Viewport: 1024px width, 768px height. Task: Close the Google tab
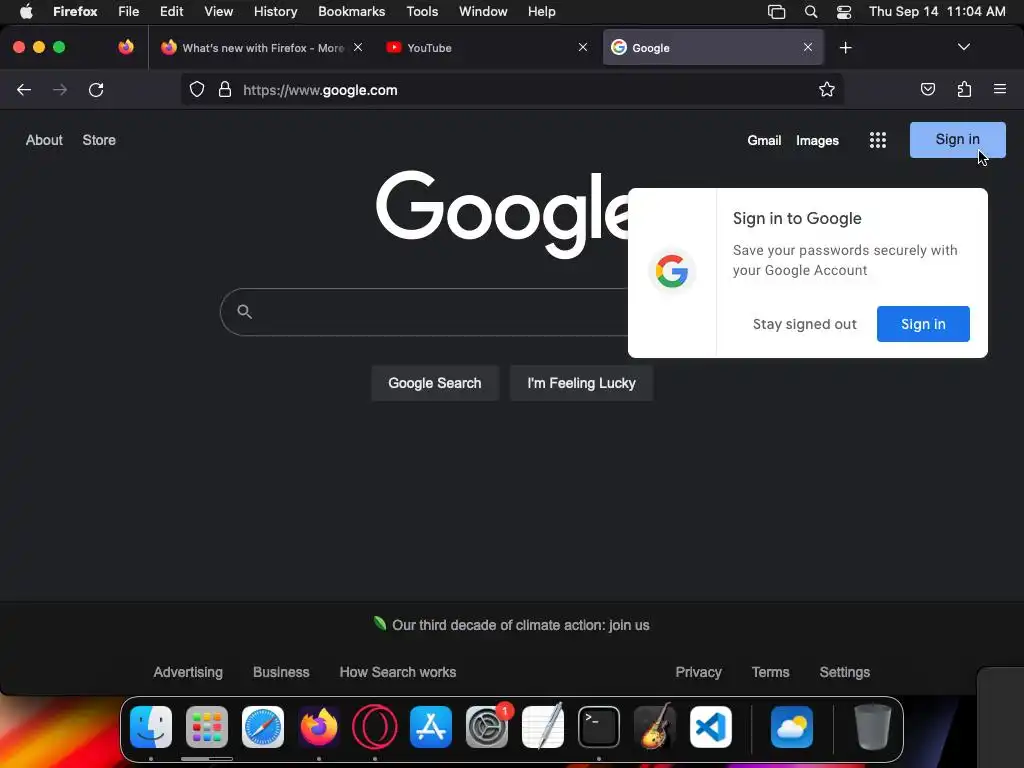(808, 47)
